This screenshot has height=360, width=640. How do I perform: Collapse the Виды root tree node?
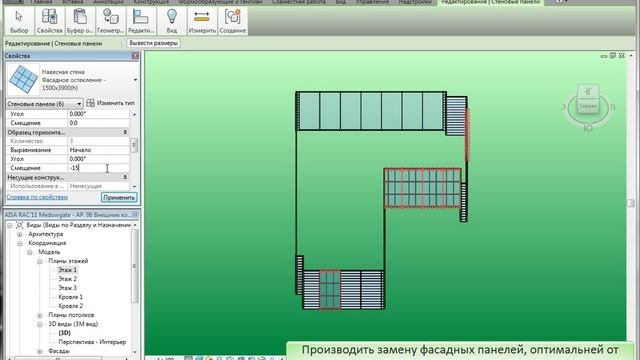coord(10,225)
